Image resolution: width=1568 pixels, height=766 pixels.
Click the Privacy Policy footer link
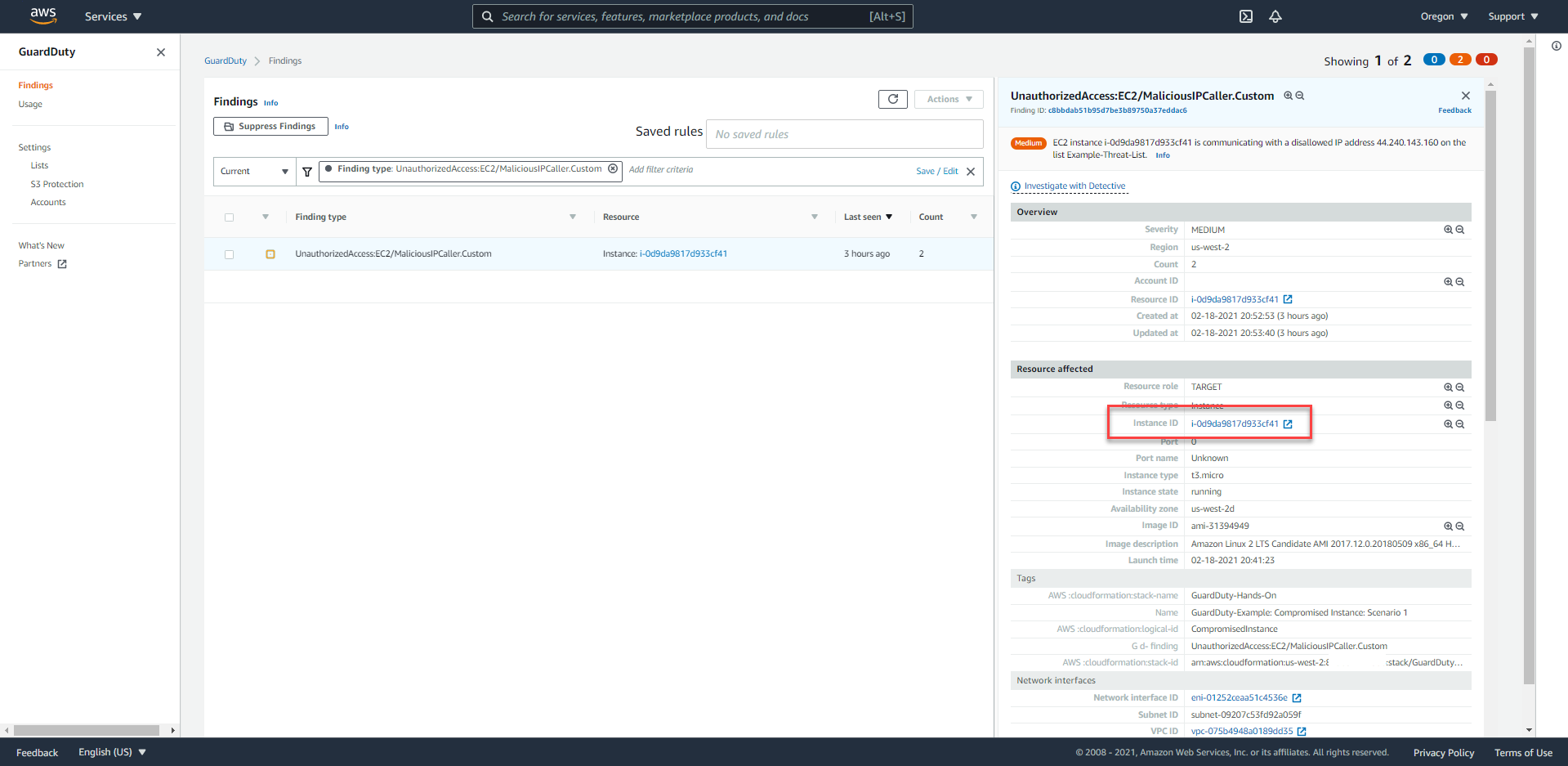point(1444,753)
